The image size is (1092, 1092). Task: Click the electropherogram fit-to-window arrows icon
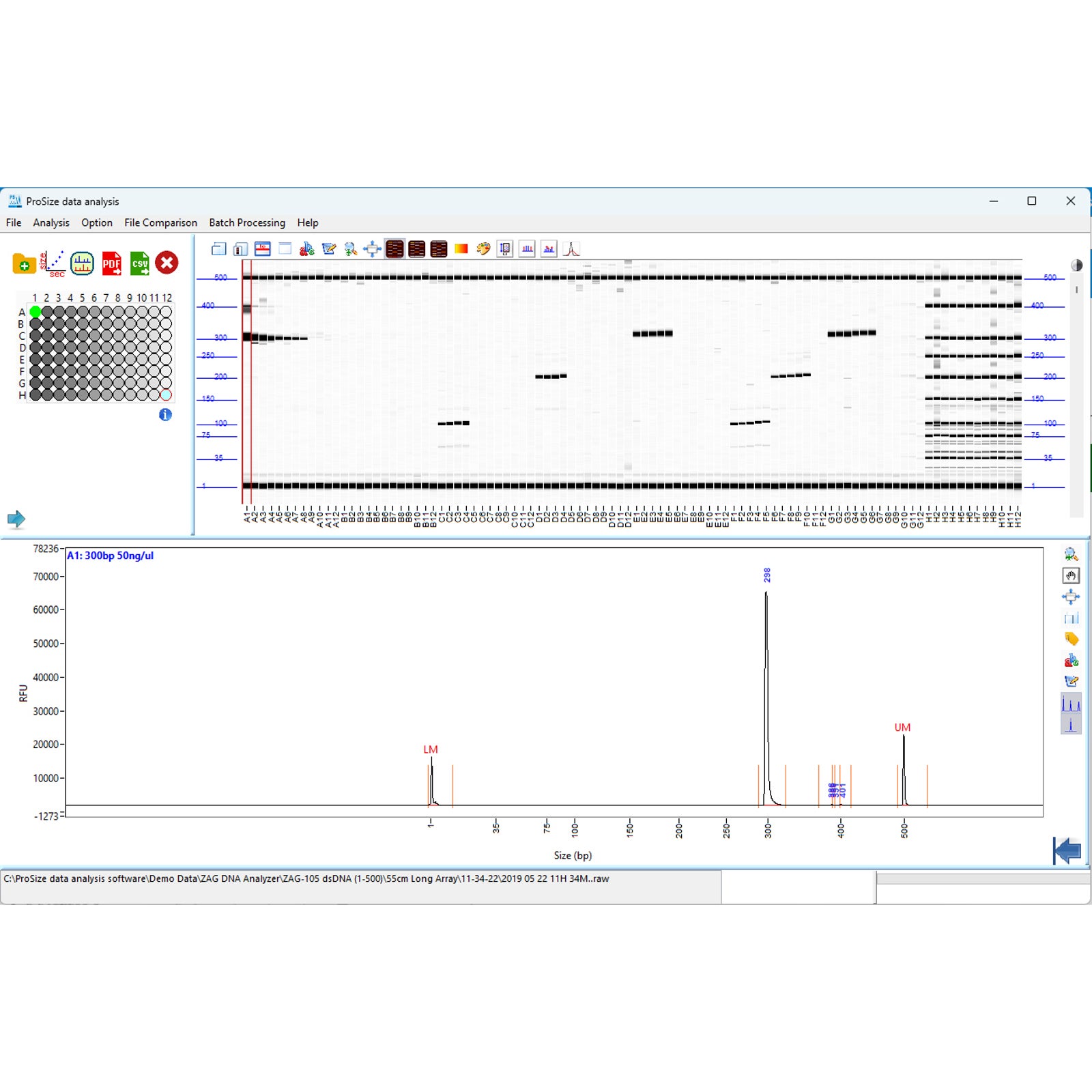point(1071,597)
